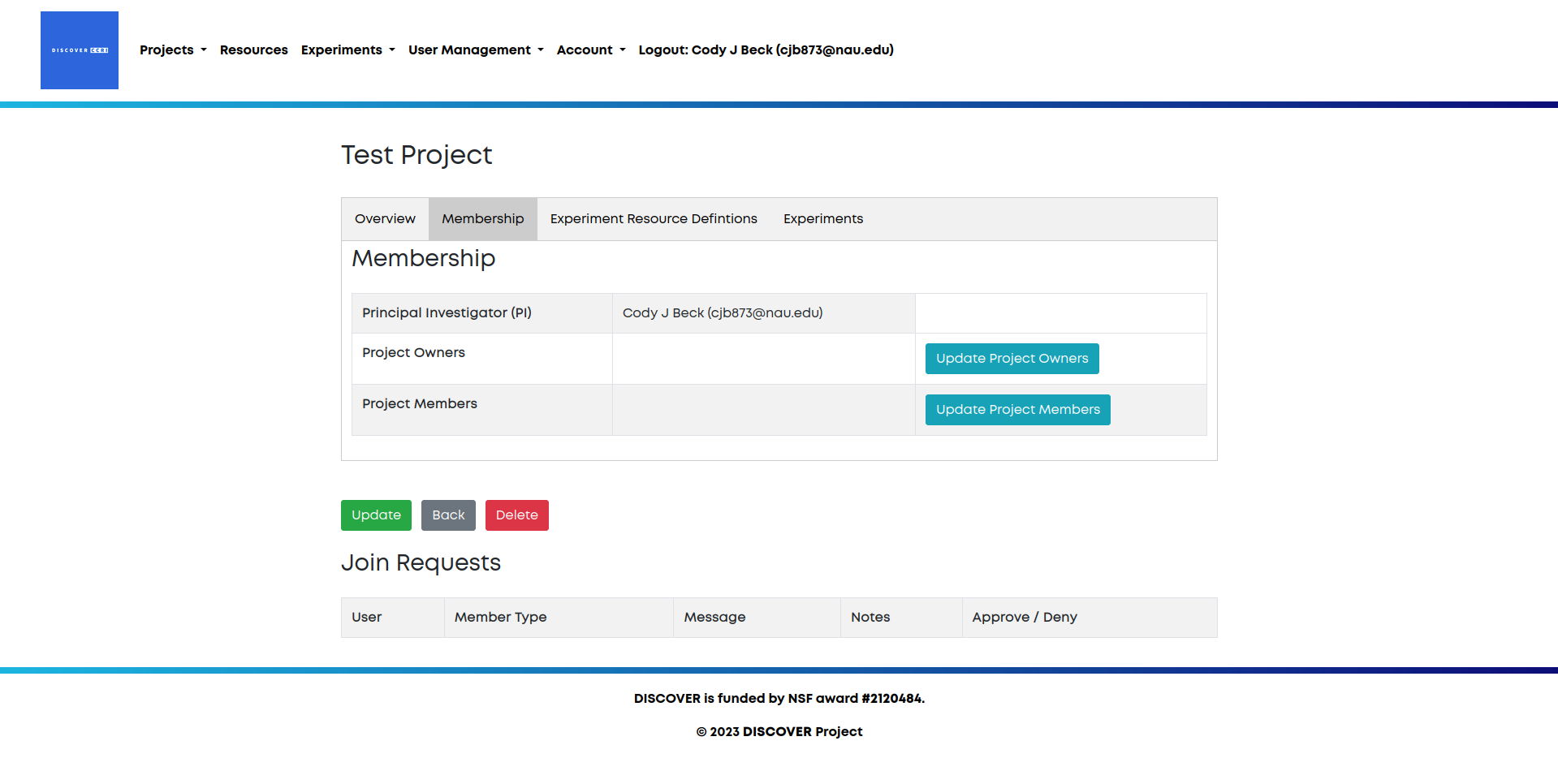Open the Experiment Resource Defintions tab
1558x784 pixels.
click(654, 219)
